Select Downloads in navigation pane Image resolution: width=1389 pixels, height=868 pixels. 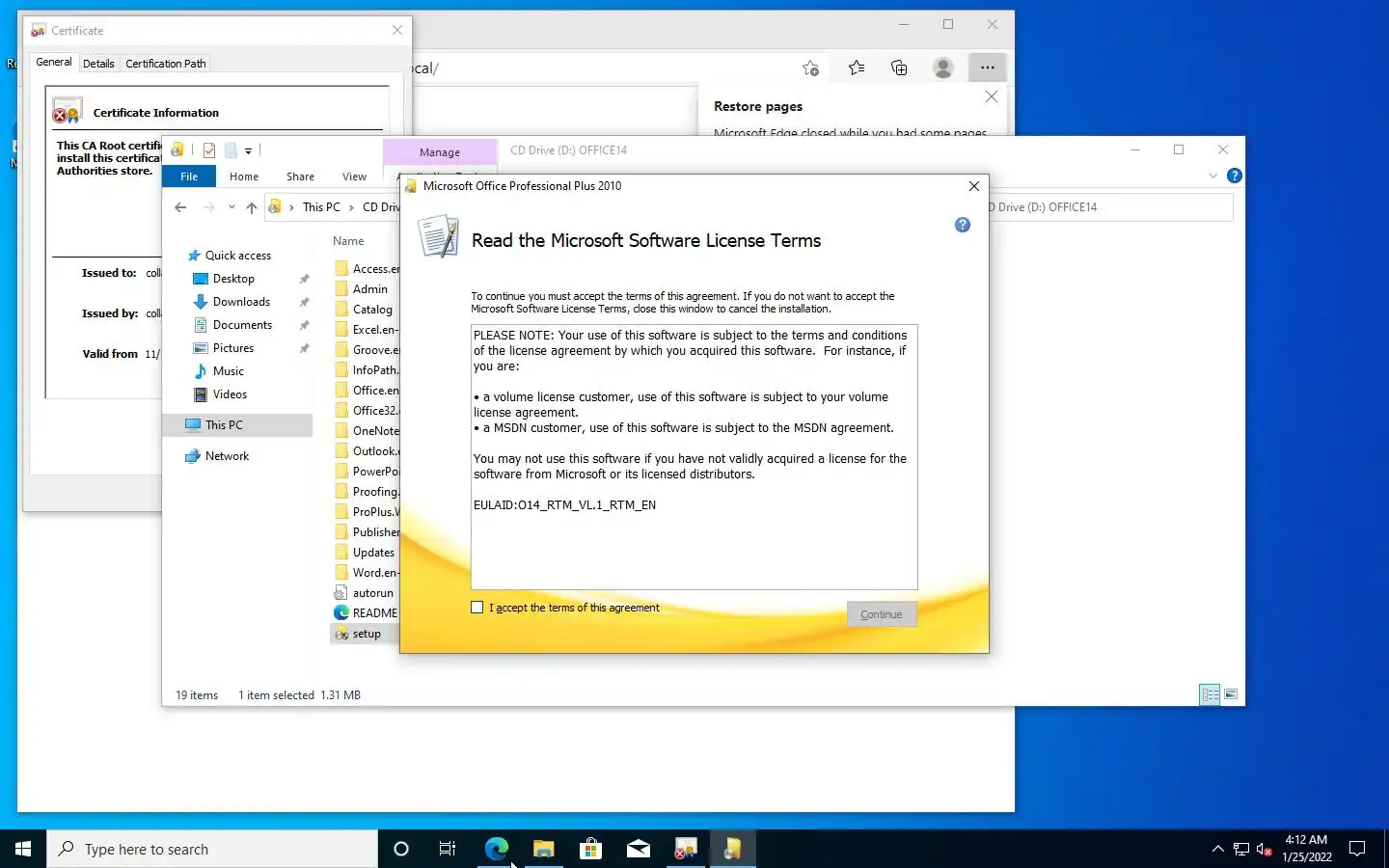241,302
